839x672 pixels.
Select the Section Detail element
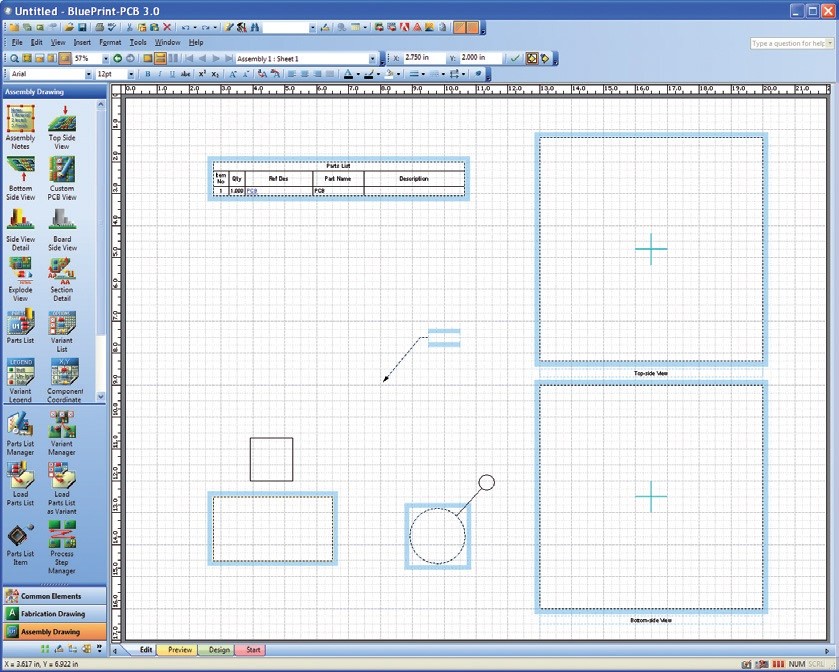[x=62, y=279]
